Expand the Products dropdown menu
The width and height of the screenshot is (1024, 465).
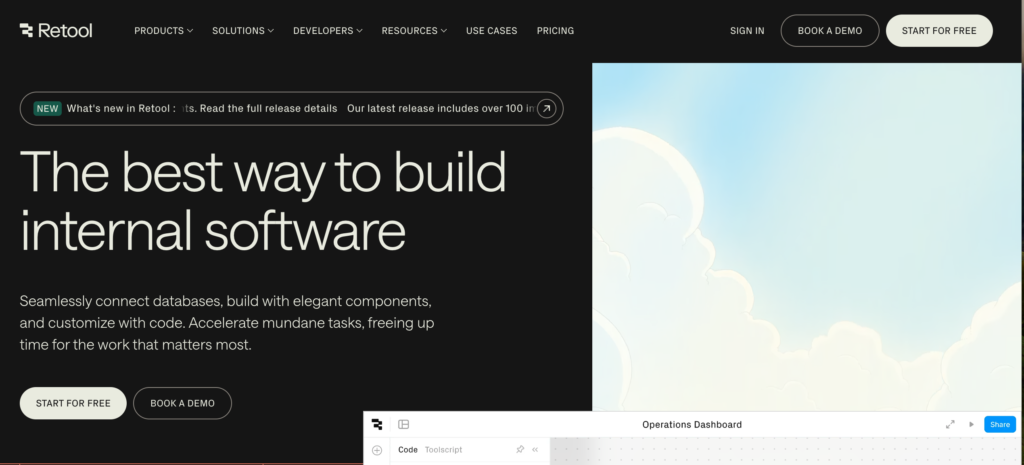[x=163, y=31]
